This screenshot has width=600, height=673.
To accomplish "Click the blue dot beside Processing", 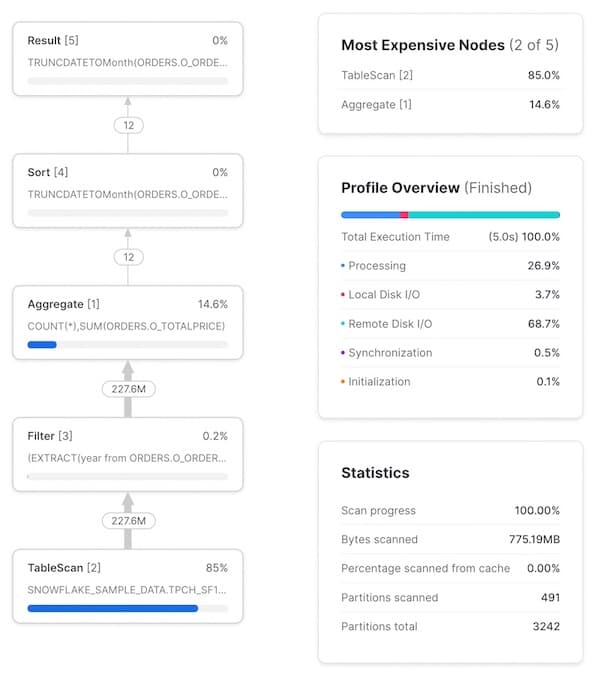I will [x=343, y=266].
